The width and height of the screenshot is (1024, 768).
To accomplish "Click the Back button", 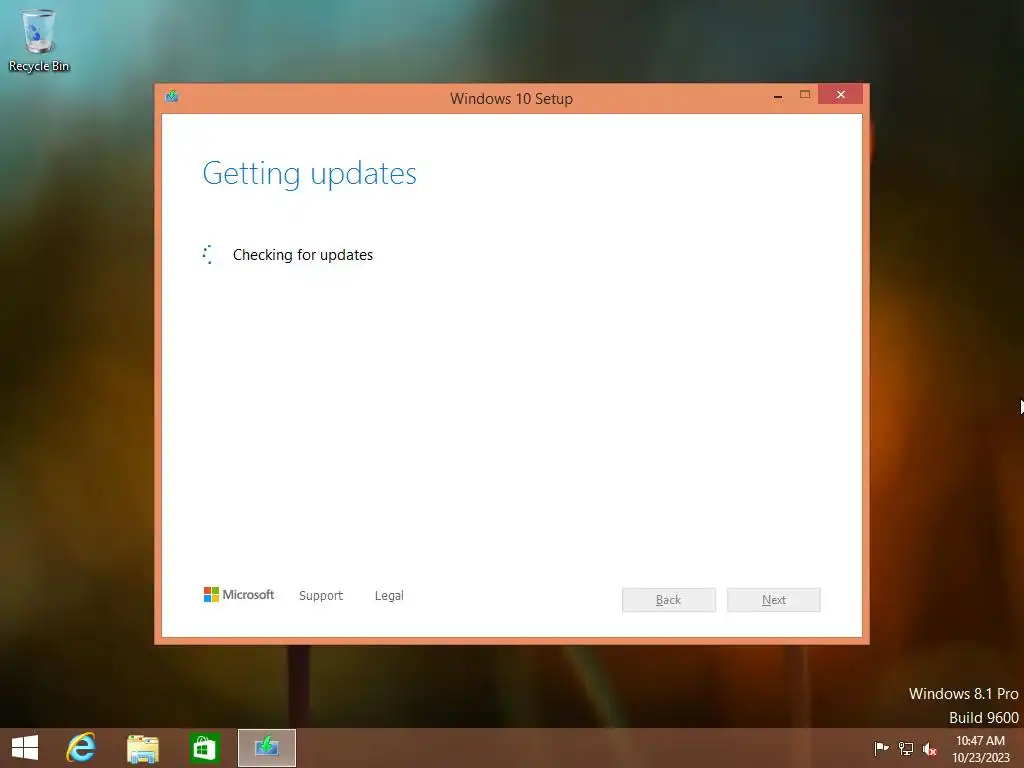I will tap(669, 600).
